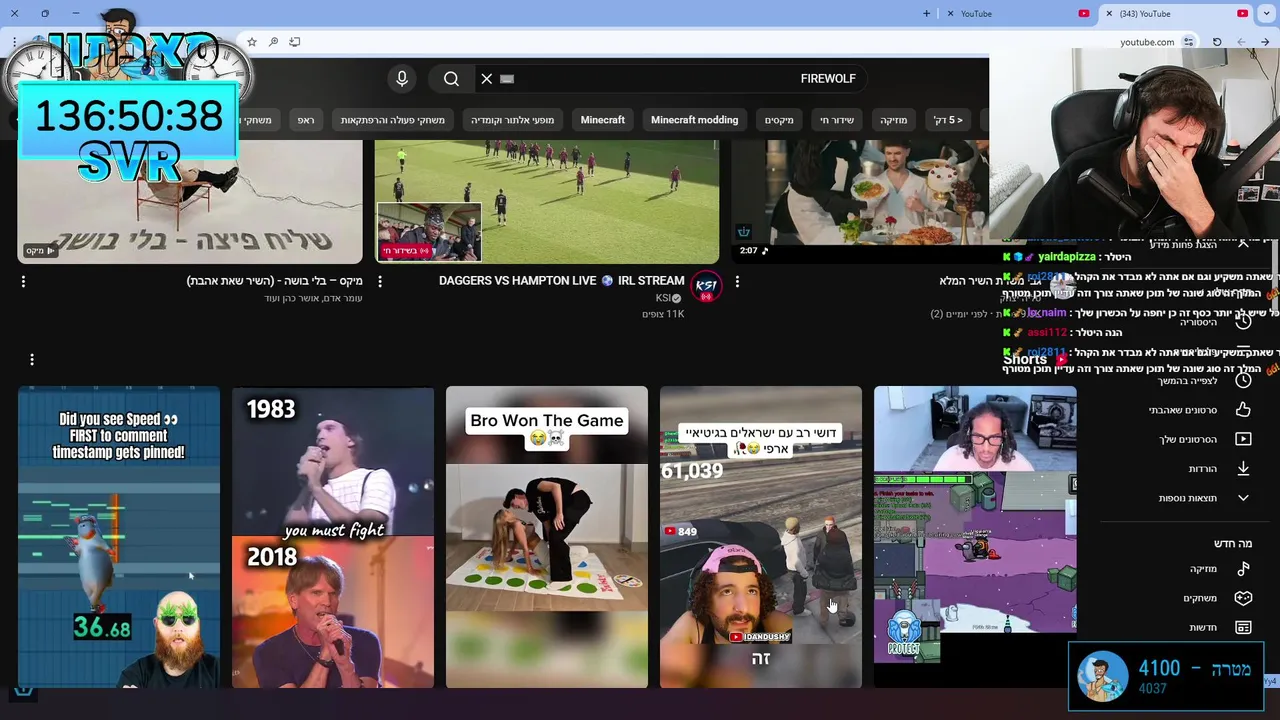Select the ראפ filter chip

coord(306,120)
